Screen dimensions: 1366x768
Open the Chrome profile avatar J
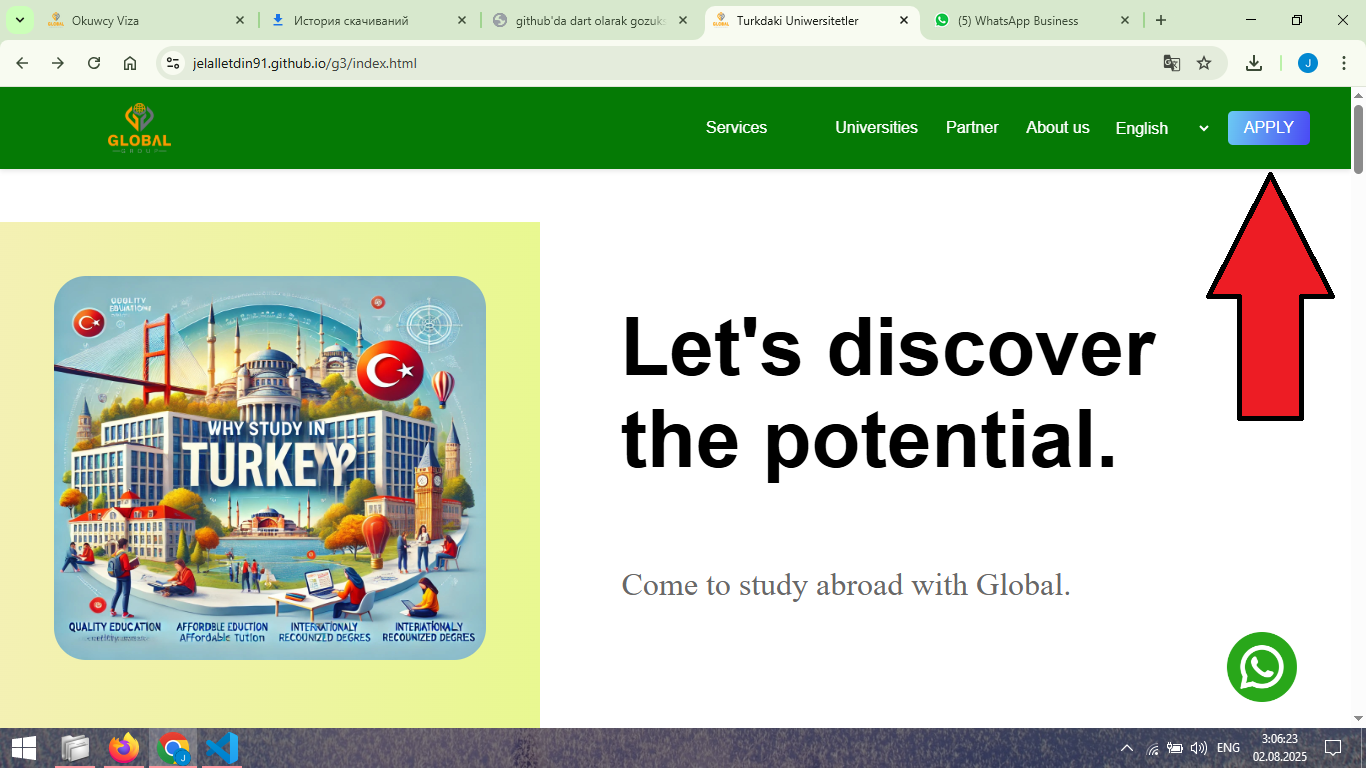click(x=1307, y=63)
